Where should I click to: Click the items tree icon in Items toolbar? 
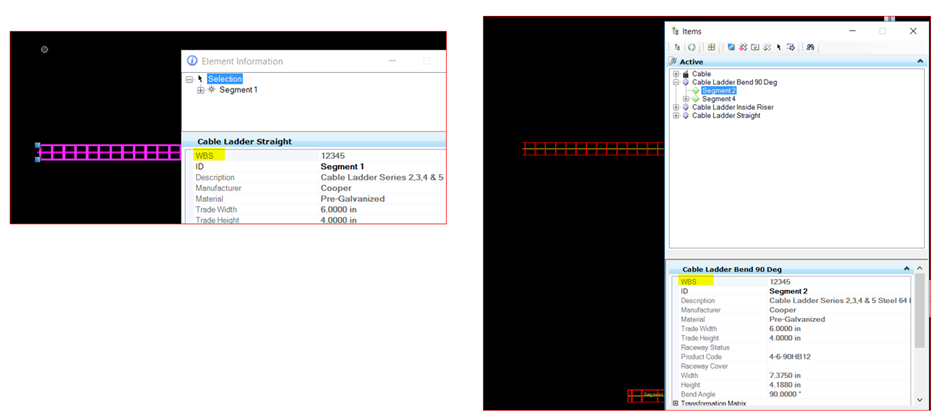[677, 47]
